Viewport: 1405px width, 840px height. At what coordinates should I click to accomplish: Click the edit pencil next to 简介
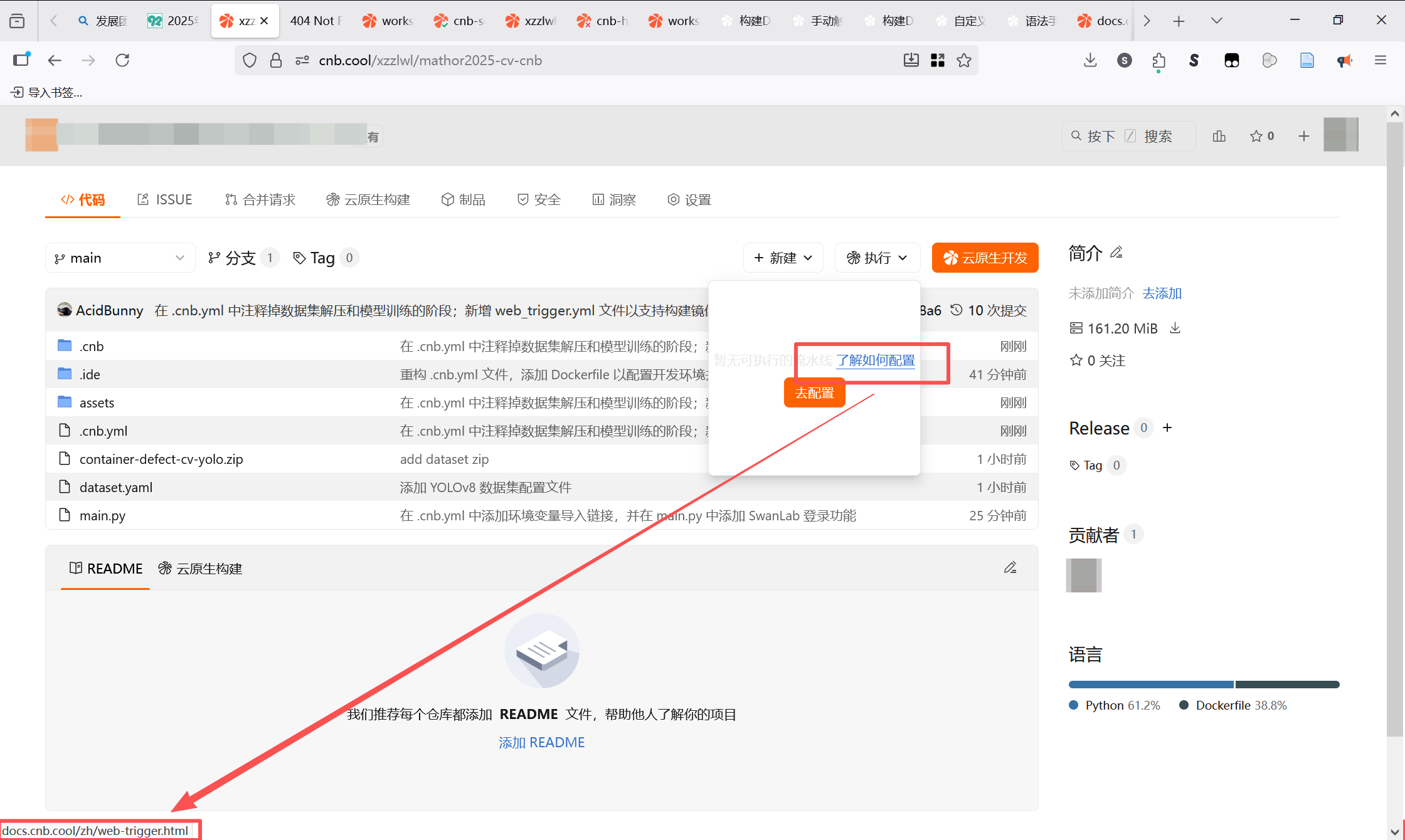(x=1116, y=253)
